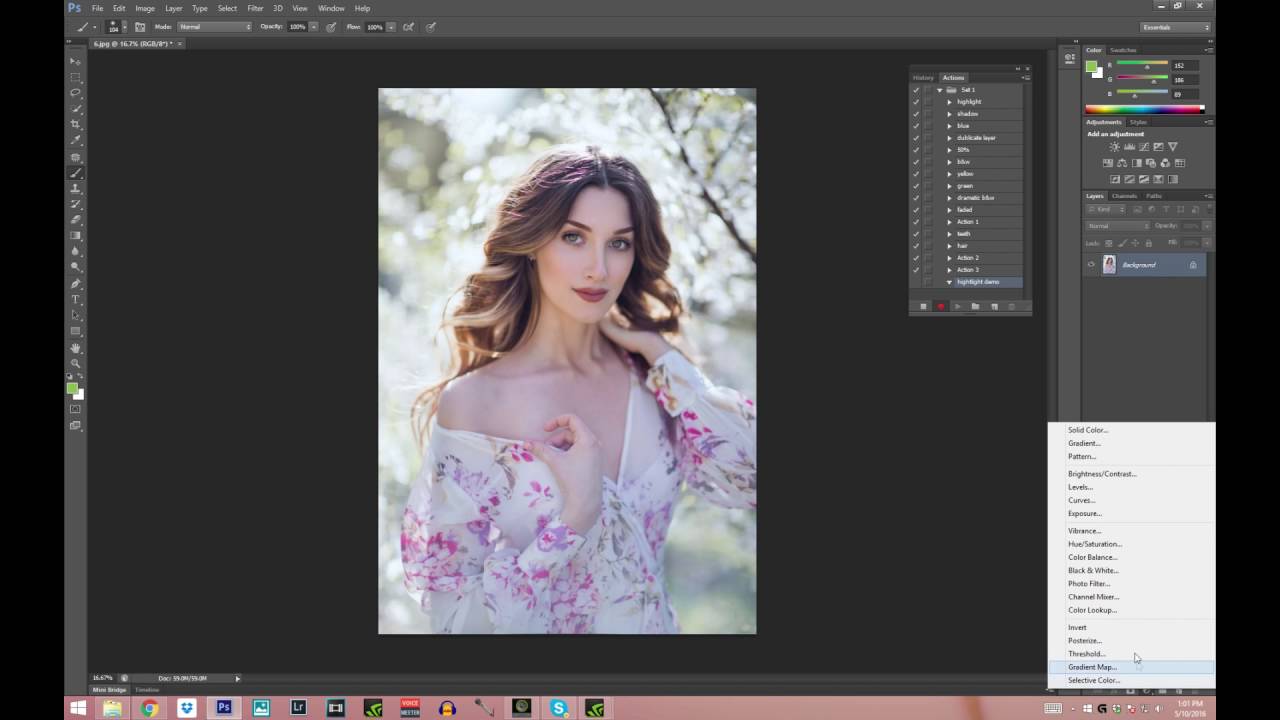Click the stop recording button in Actions

pos(923,306)
